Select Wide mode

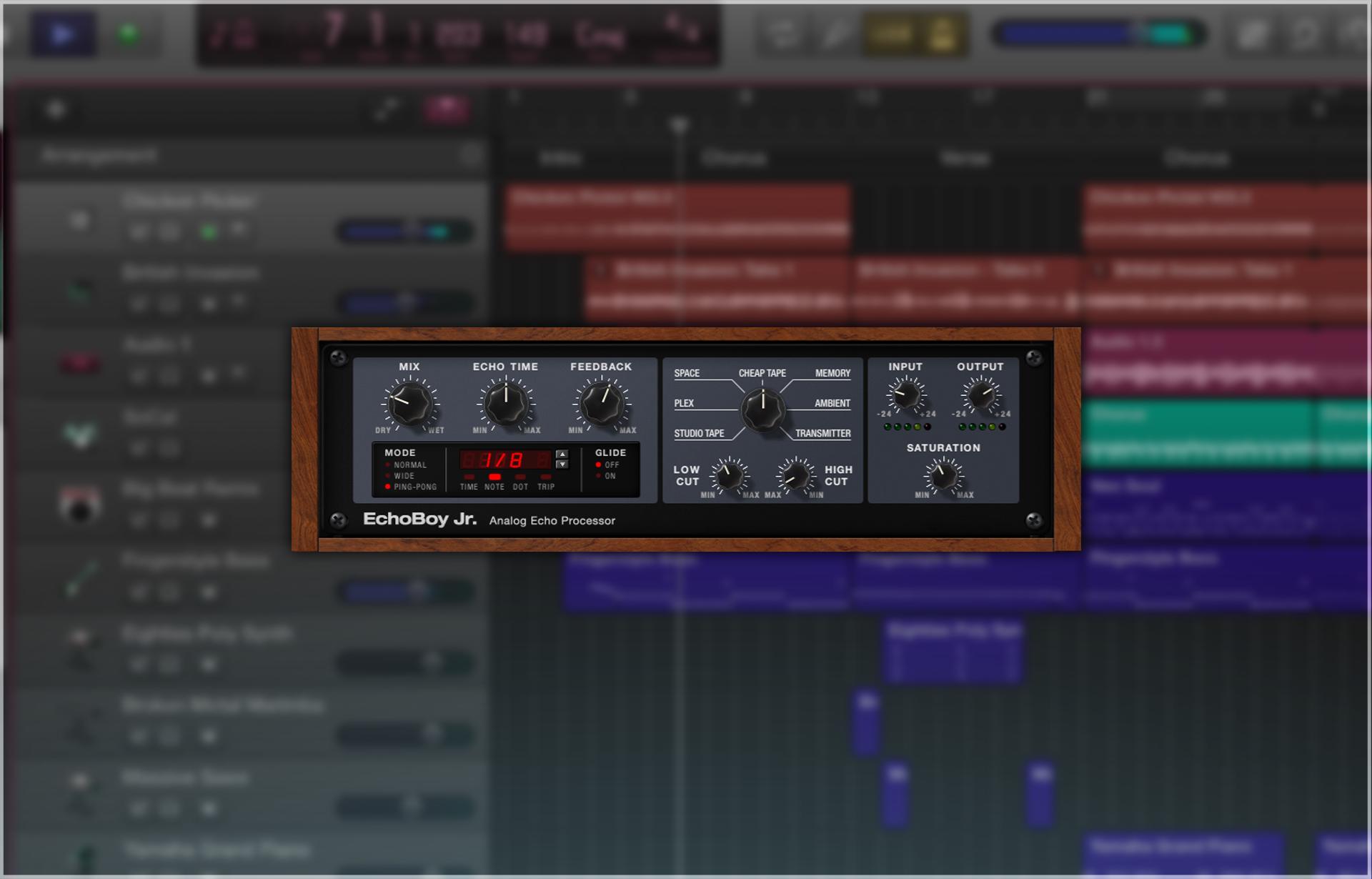click(x=399, y=476)
